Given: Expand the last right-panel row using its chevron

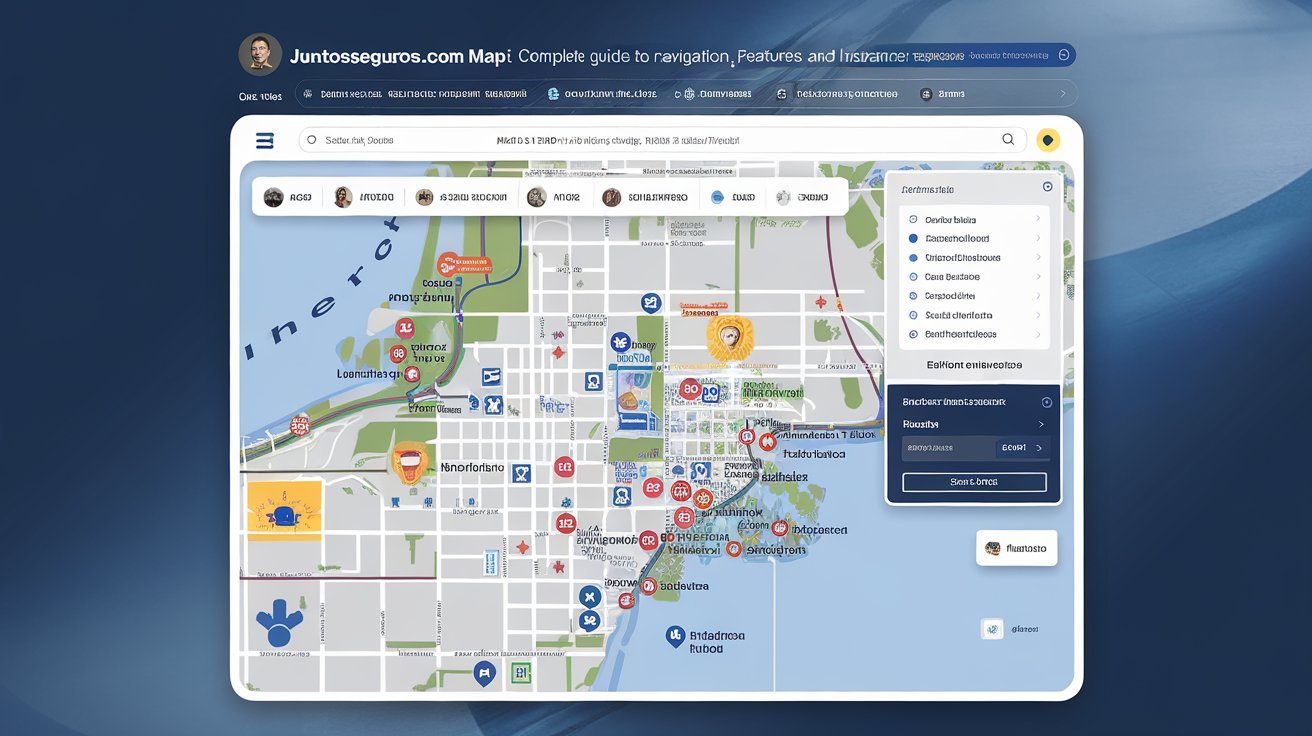Looking at the screenshot, I should [1038, 334].
